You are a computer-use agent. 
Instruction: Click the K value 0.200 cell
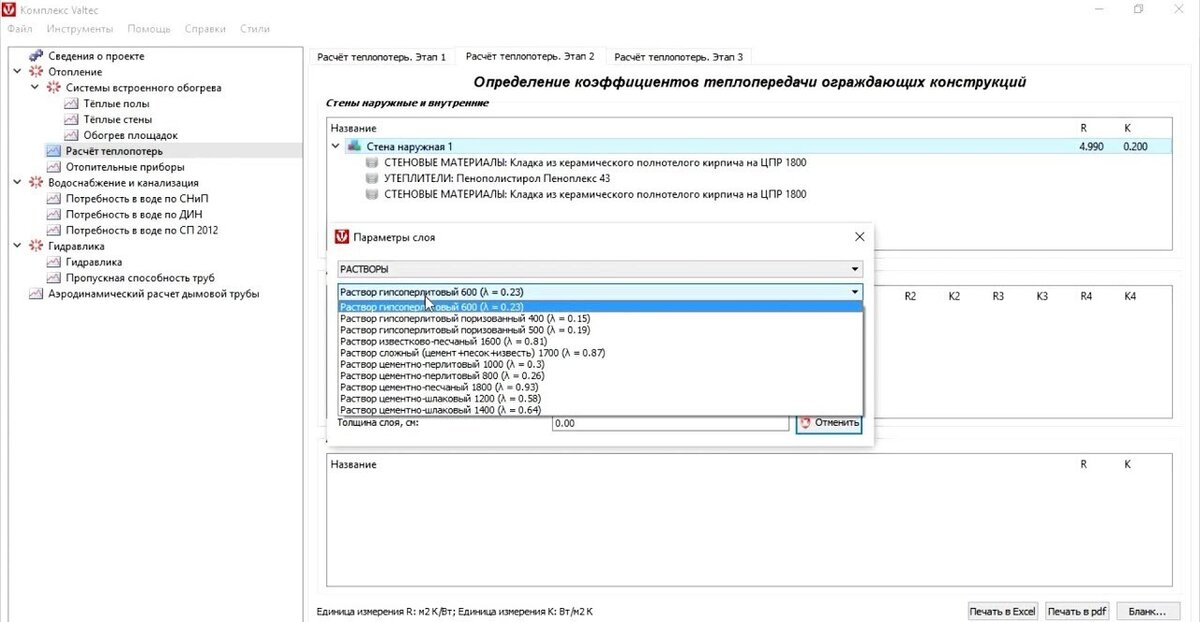(x=1135, y=147)
